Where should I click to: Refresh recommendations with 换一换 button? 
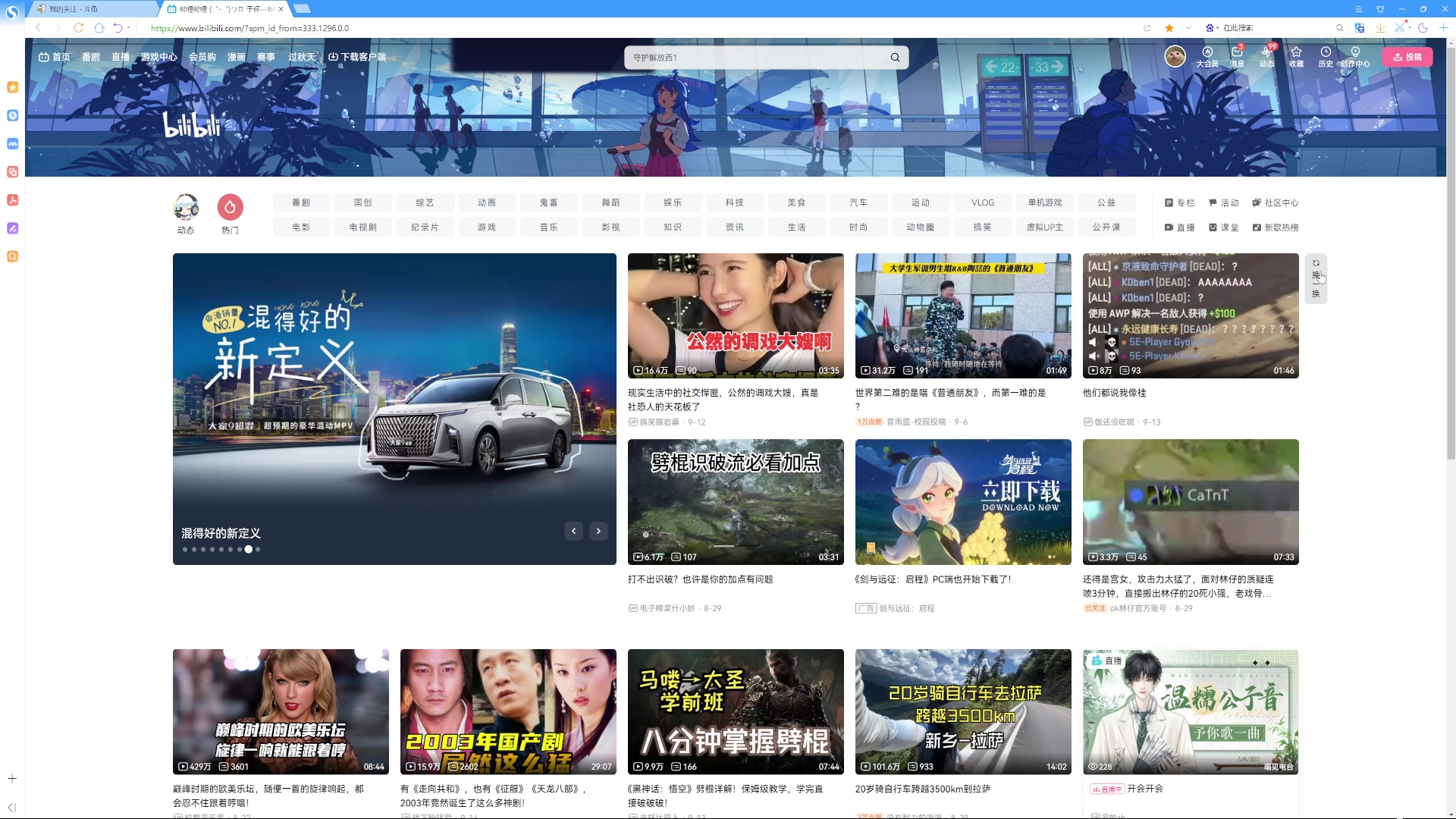[1316, 278]
